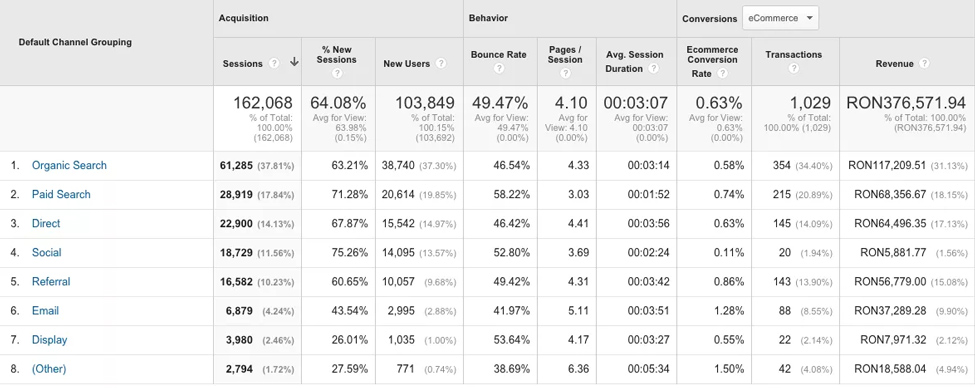The width and height of the screenshot is (975, 388).
Task: Click help icon under Pages / Session
Action: coord(565,73)
